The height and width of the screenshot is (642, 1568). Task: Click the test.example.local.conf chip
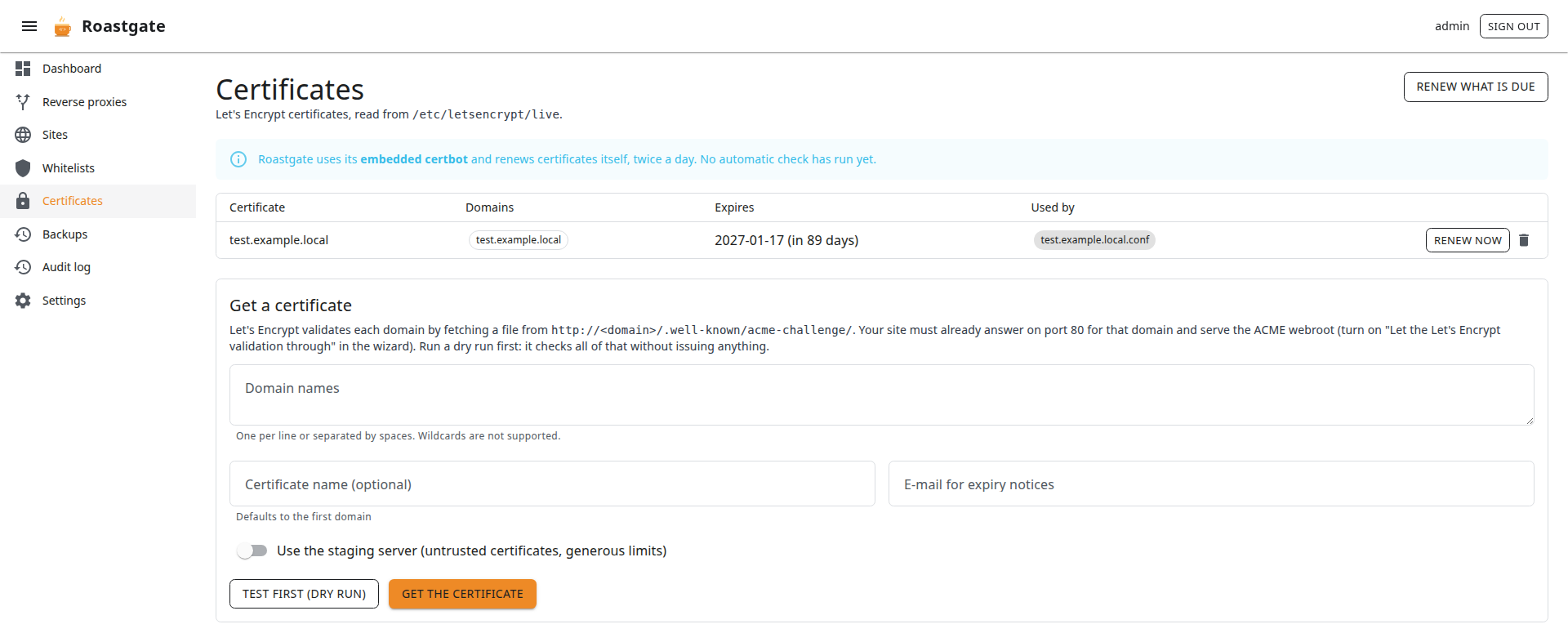pyautogui.click(x=1094, y=240)
